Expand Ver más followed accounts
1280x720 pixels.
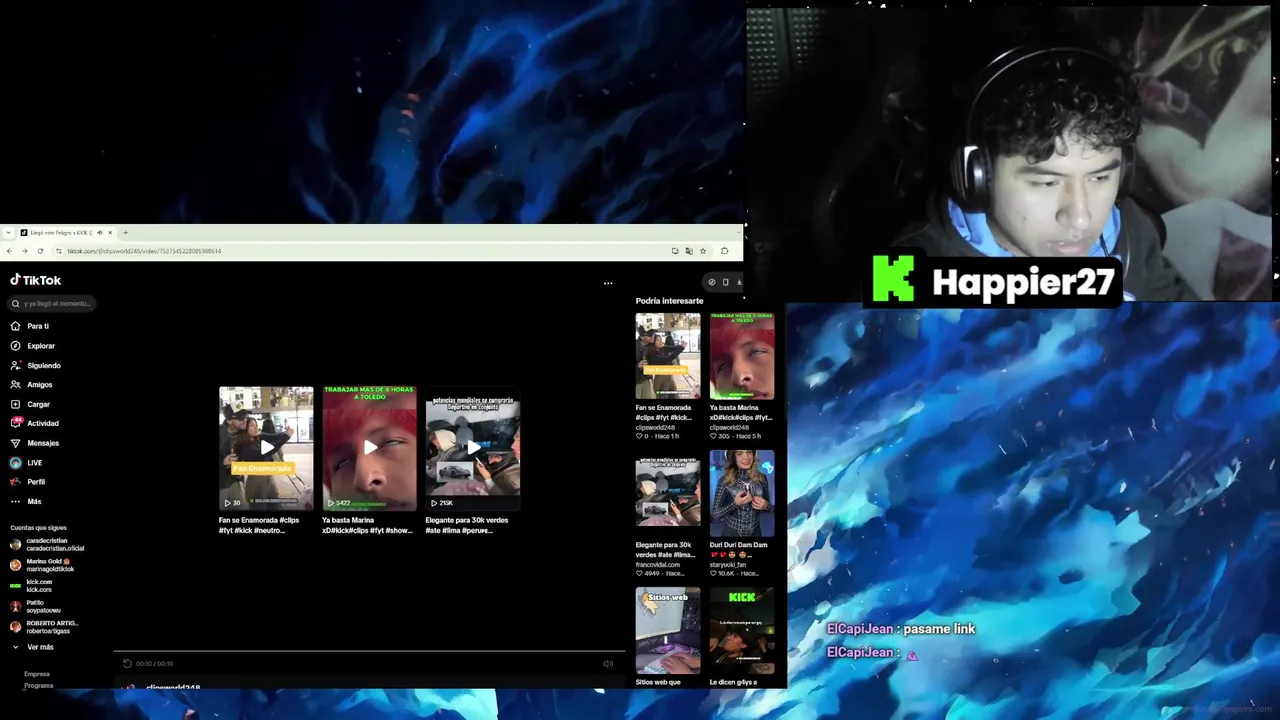click(33, 647)
